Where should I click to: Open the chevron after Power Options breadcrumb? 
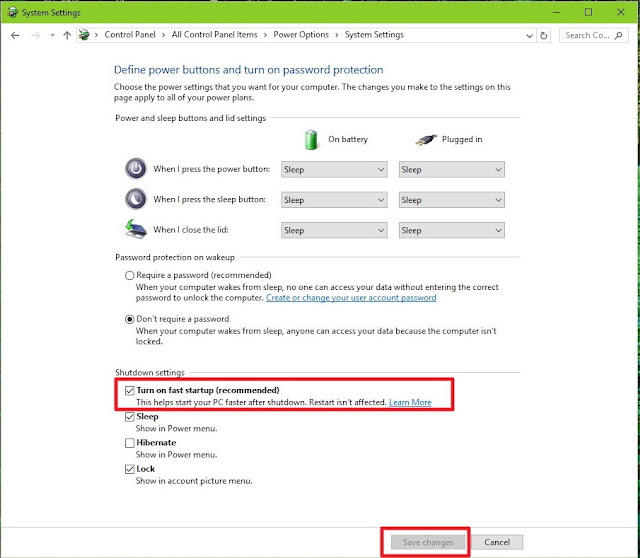[337, 35]
